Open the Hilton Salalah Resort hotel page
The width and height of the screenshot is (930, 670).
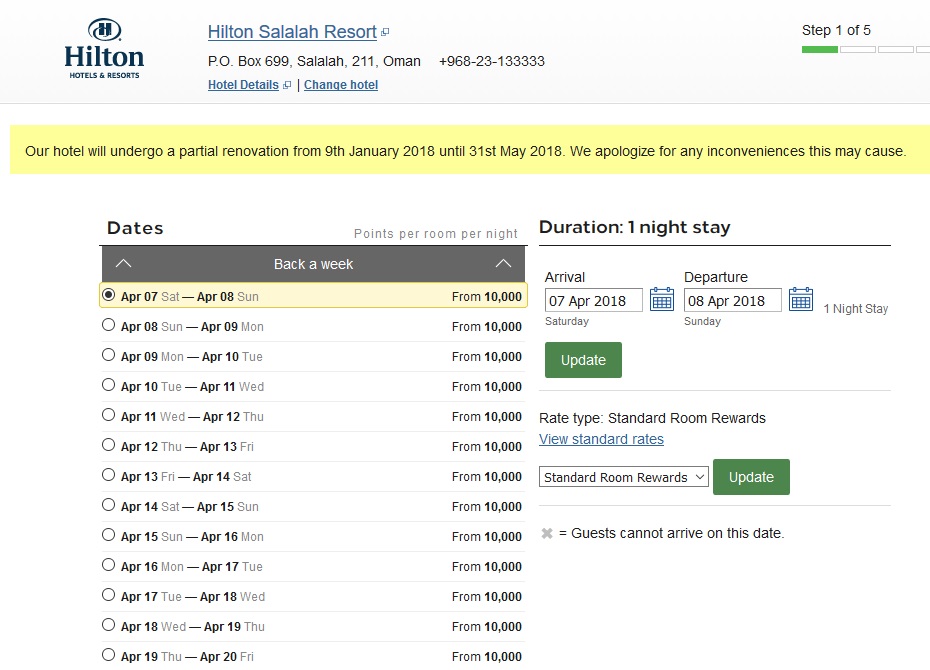point(292,32)
